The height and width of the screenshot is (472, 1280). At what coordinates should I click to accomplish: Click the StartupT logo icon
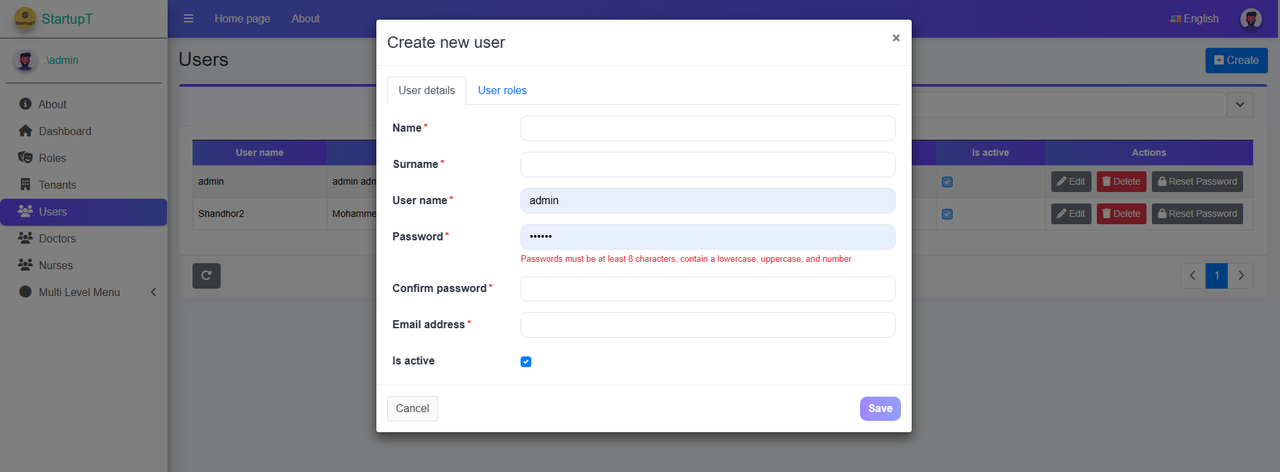[x=25, y=18]
